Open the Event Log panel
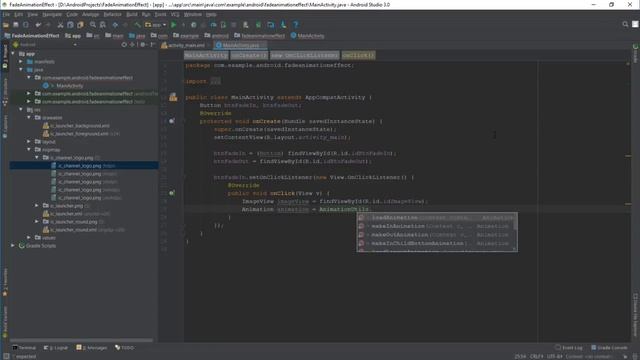 coord(569,348)
